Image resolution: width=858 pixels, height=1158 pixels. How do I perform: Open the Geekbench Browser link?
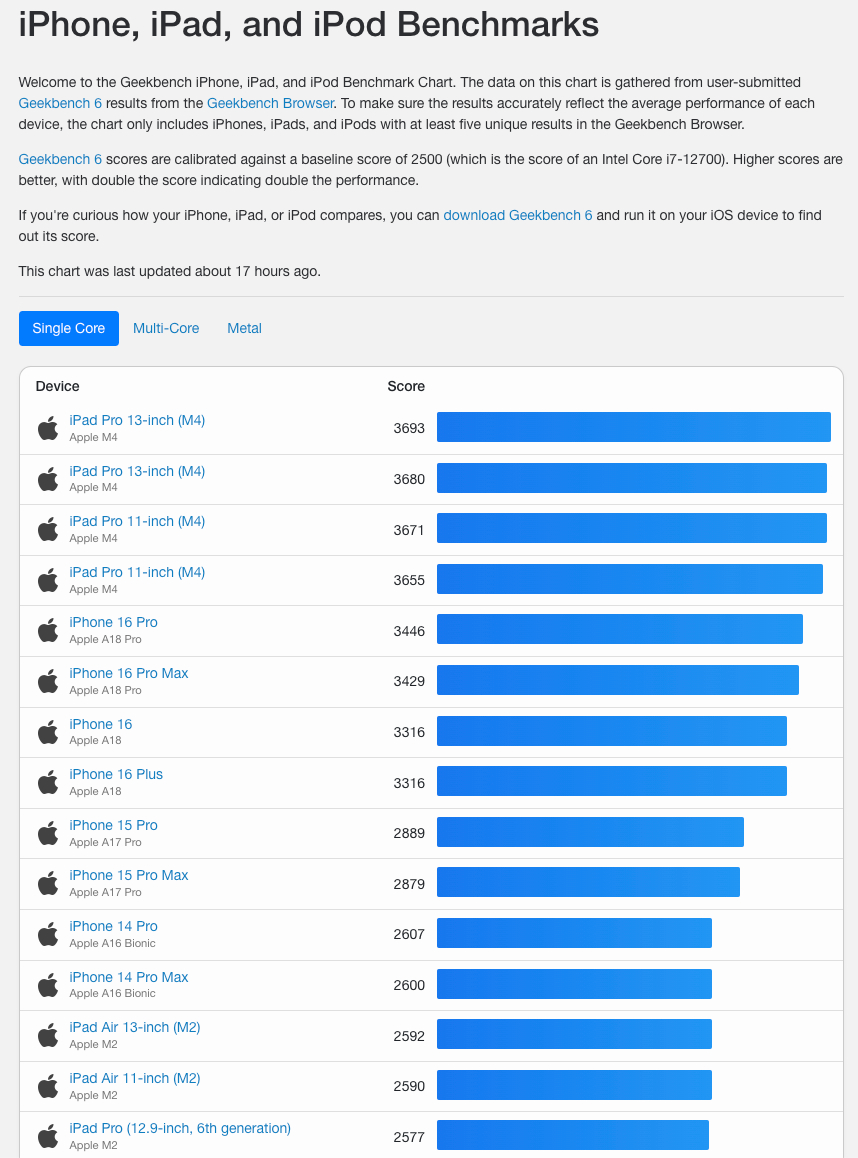(x=270, y=103)
